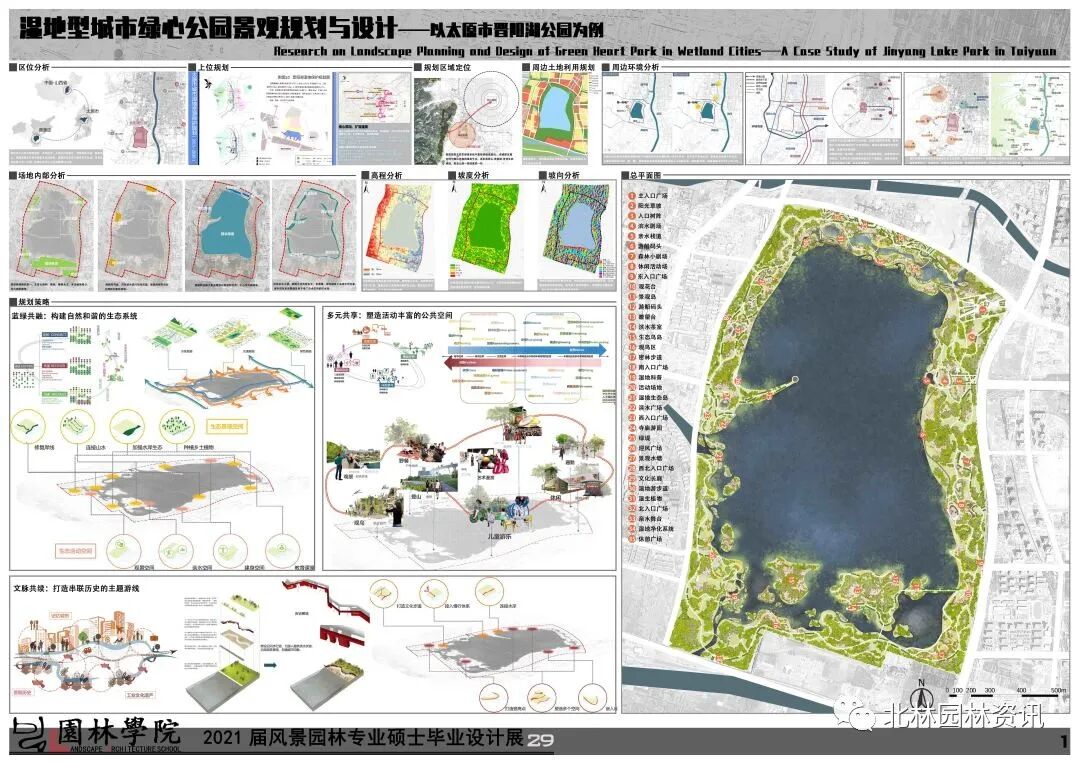
Task: Click the 健身空间 circular icon
Action: coord(231,550)
